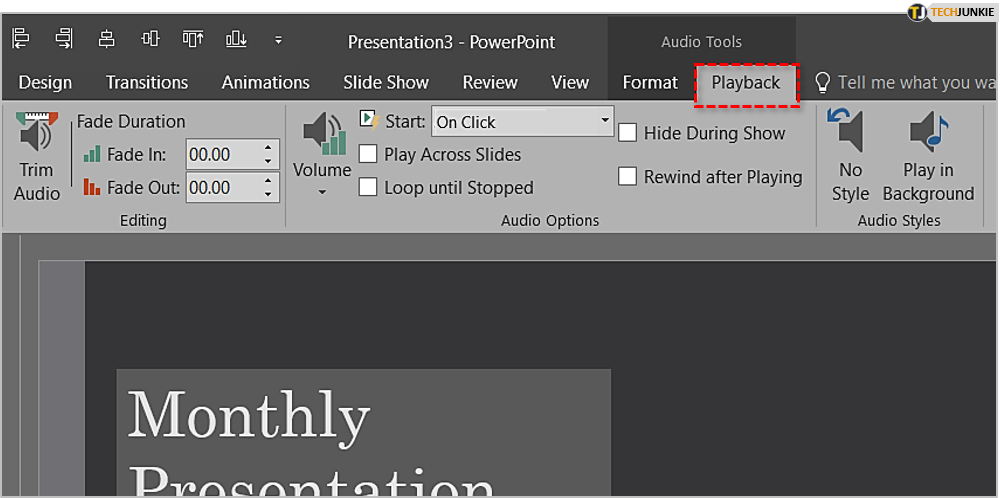The height and width of the screenshot is (498, 1002).
Task: Decrease Fade In value with down arrow
Action: tap(268, 162)
